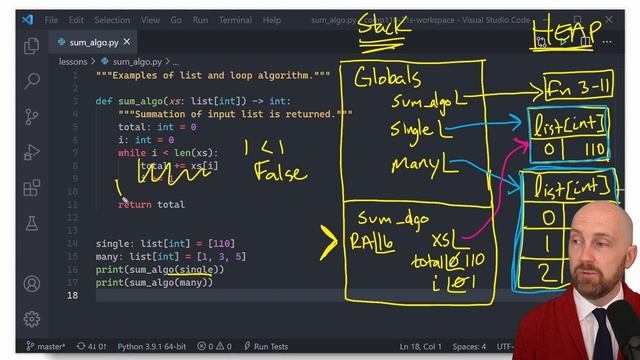640x360 pixels.
Task: Open the Extensions view
Action: click(31, 188)
